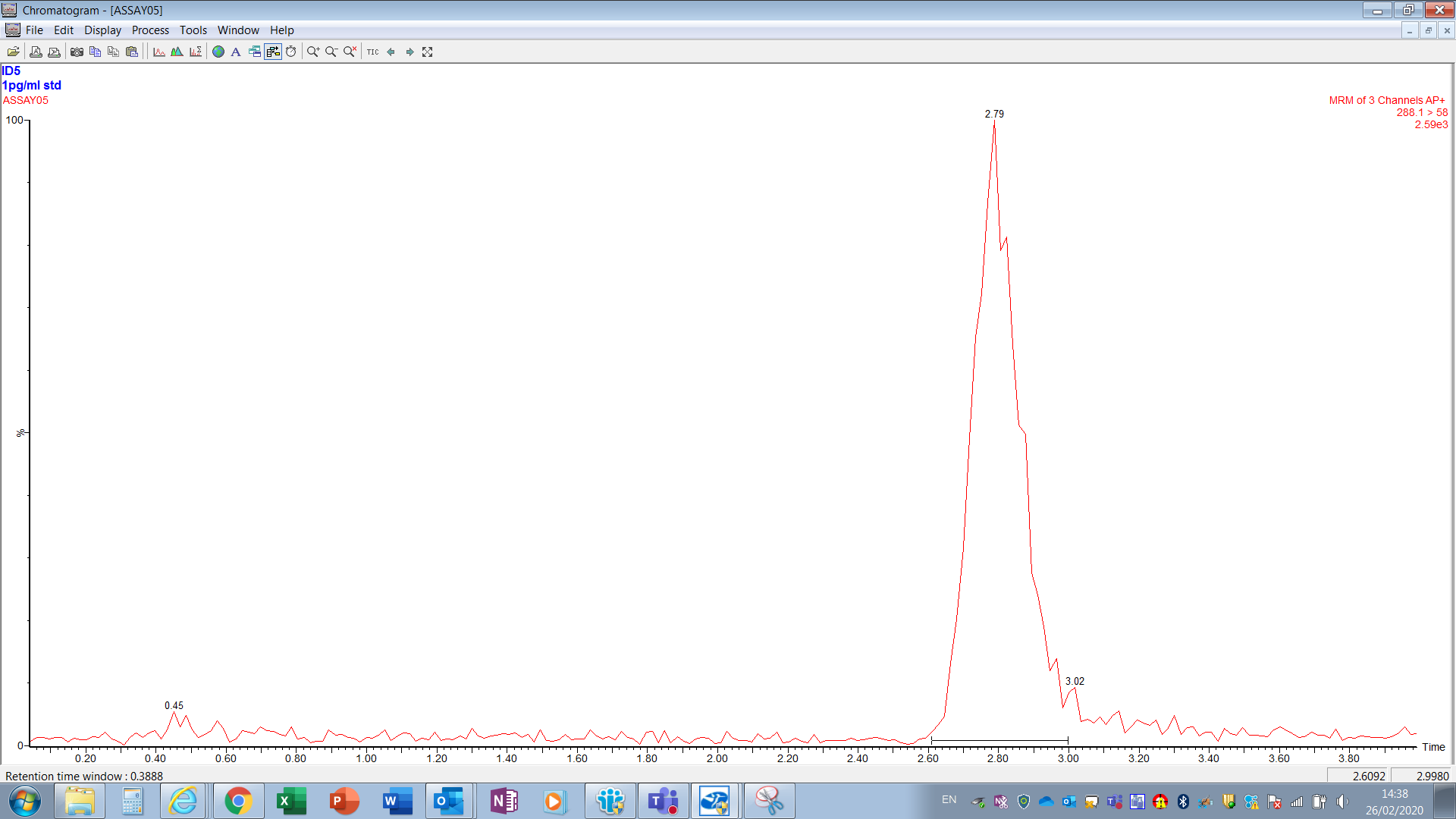Click the zoom in magnifier icon
1456x819 pixels.
tap(312, 52)
